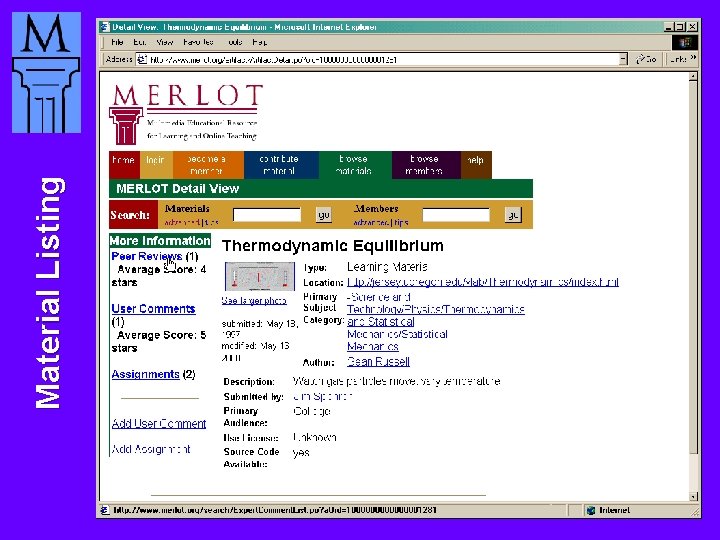Viewport: 720px width, 540px height.
Task: Click the MERLOT column logo on page
Action: pyautogui.click(x=125, y=125)
